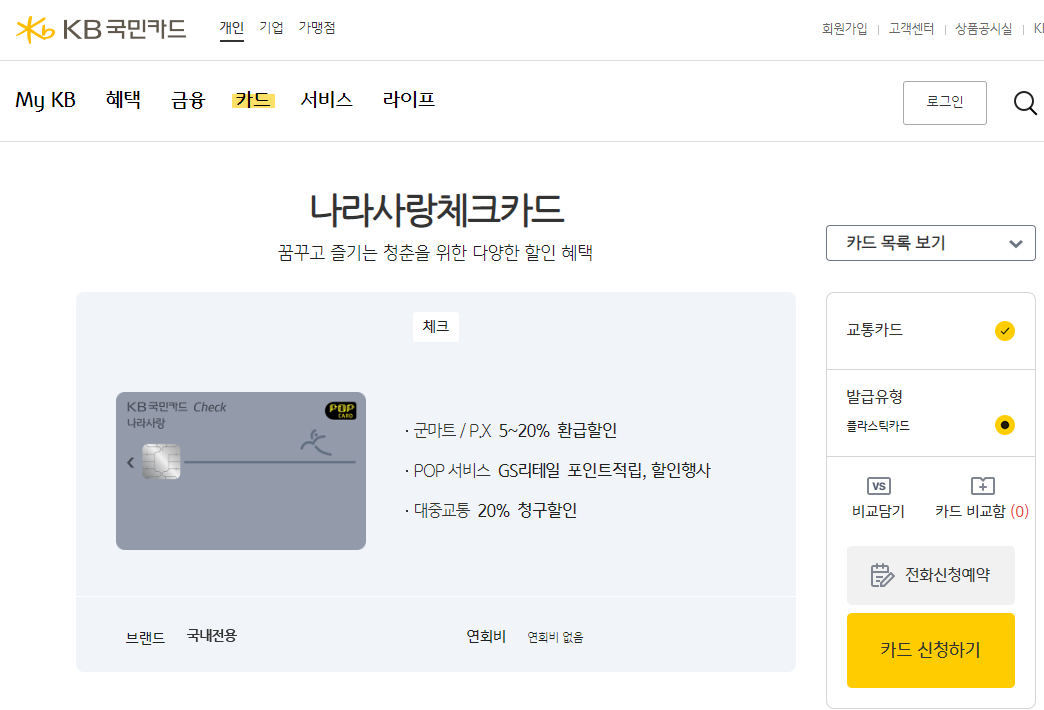Image resolution: width=1044 pixels, height=710 pixels.
Task: Switch to 개인 tab
Action: point(232,28)
